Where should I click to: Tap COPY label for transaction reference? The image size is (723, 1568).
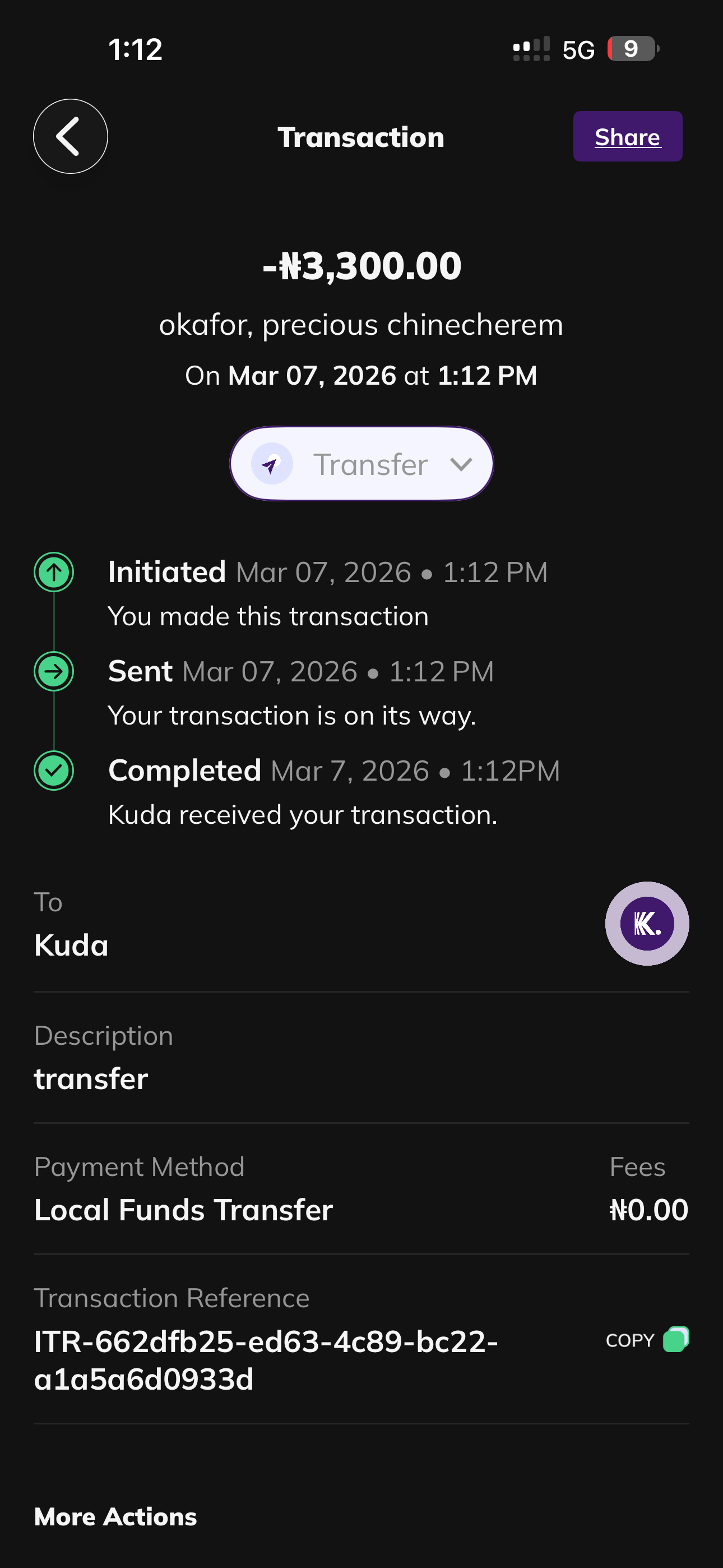coord(630,1340)
